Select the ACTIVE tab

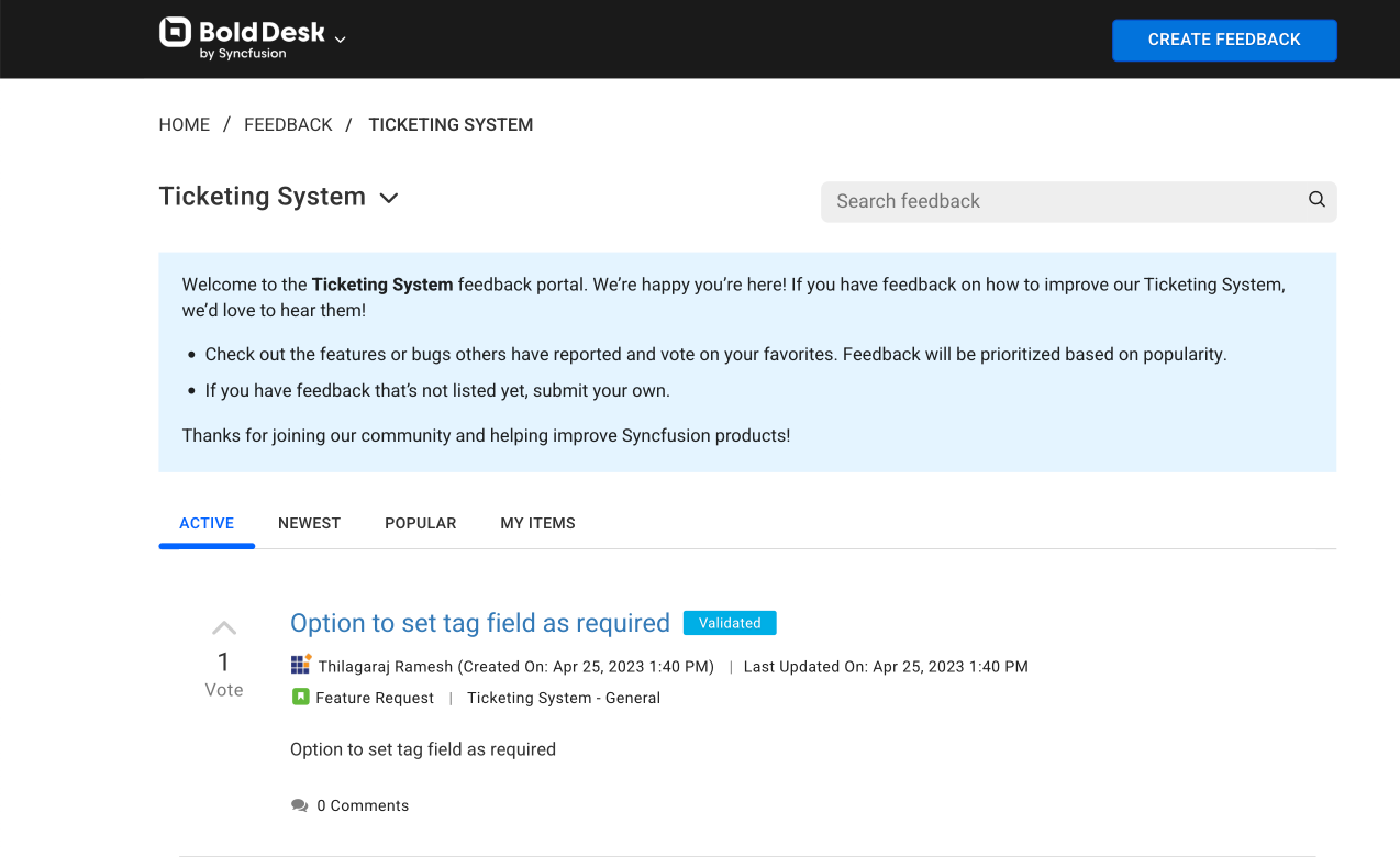coord(207,523)
